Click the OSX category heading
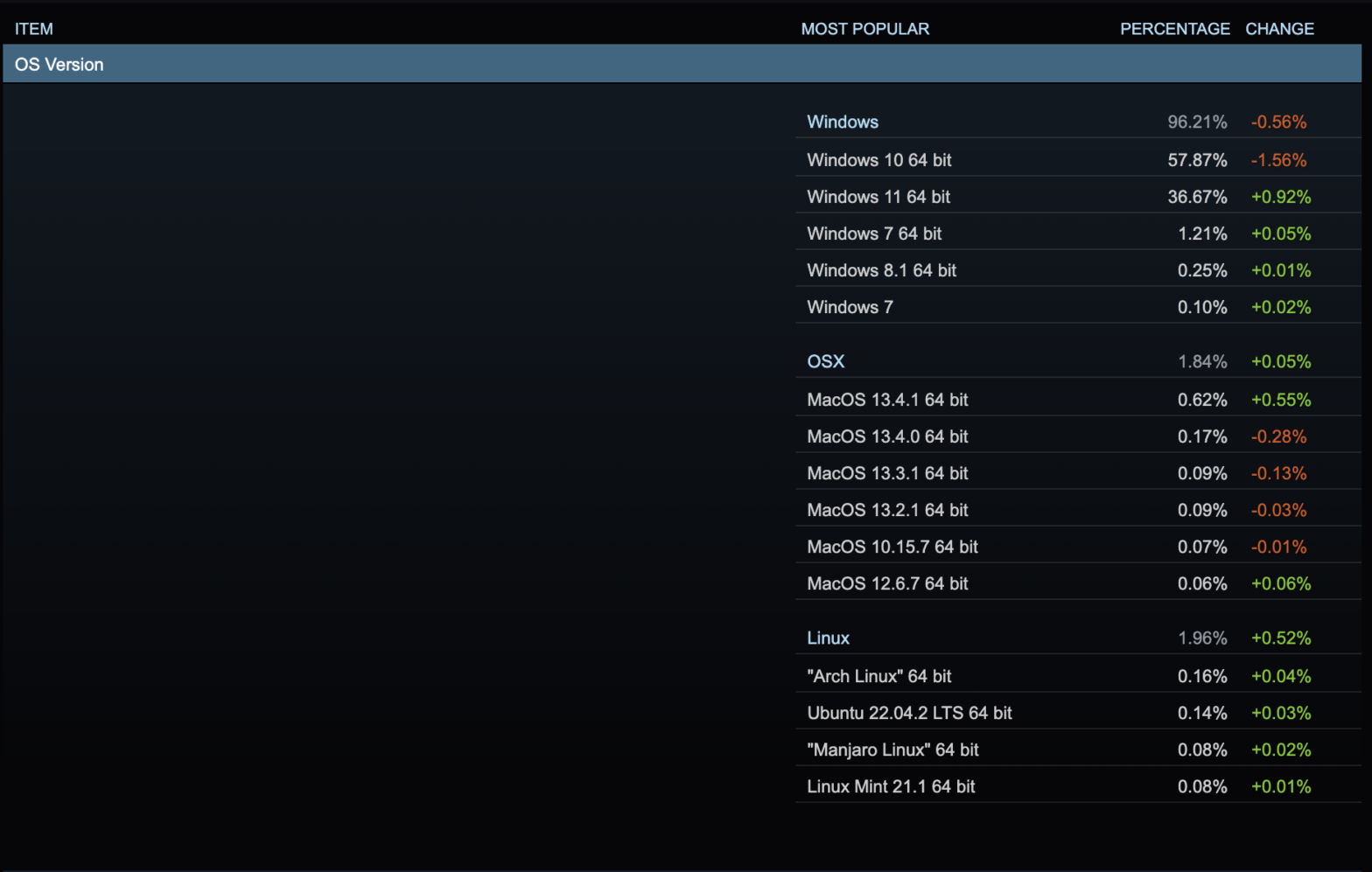This screenshot has height=872, width=1372. (825, 361)
